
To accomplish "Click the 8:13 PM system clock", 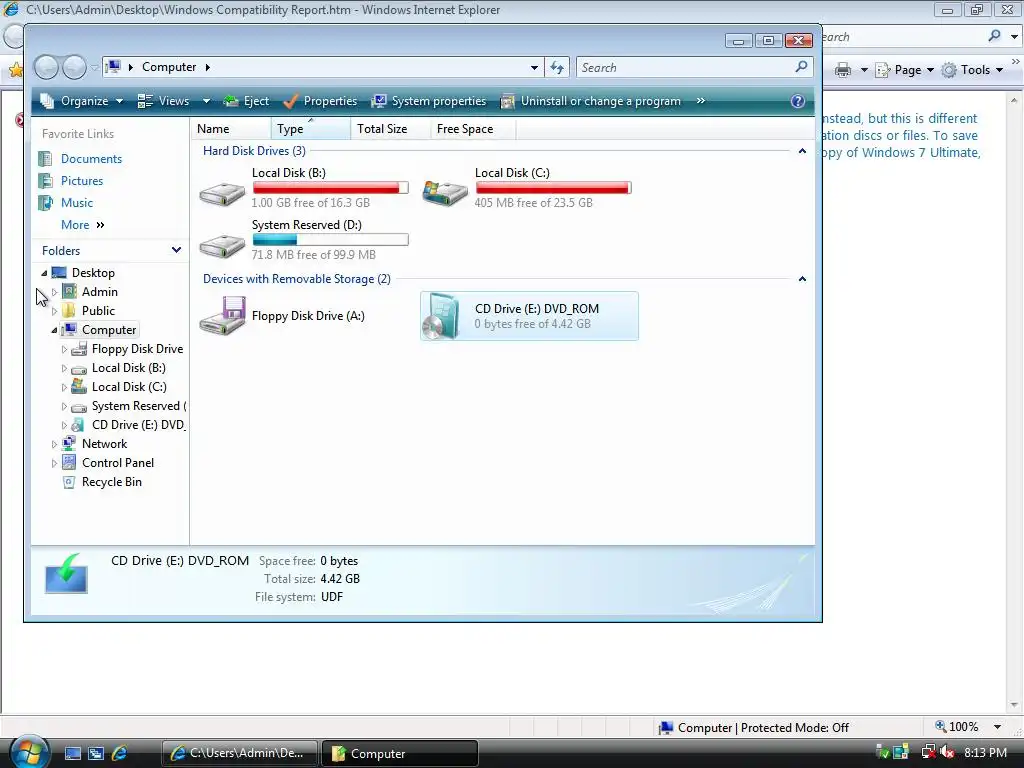I will pos(985,753).
